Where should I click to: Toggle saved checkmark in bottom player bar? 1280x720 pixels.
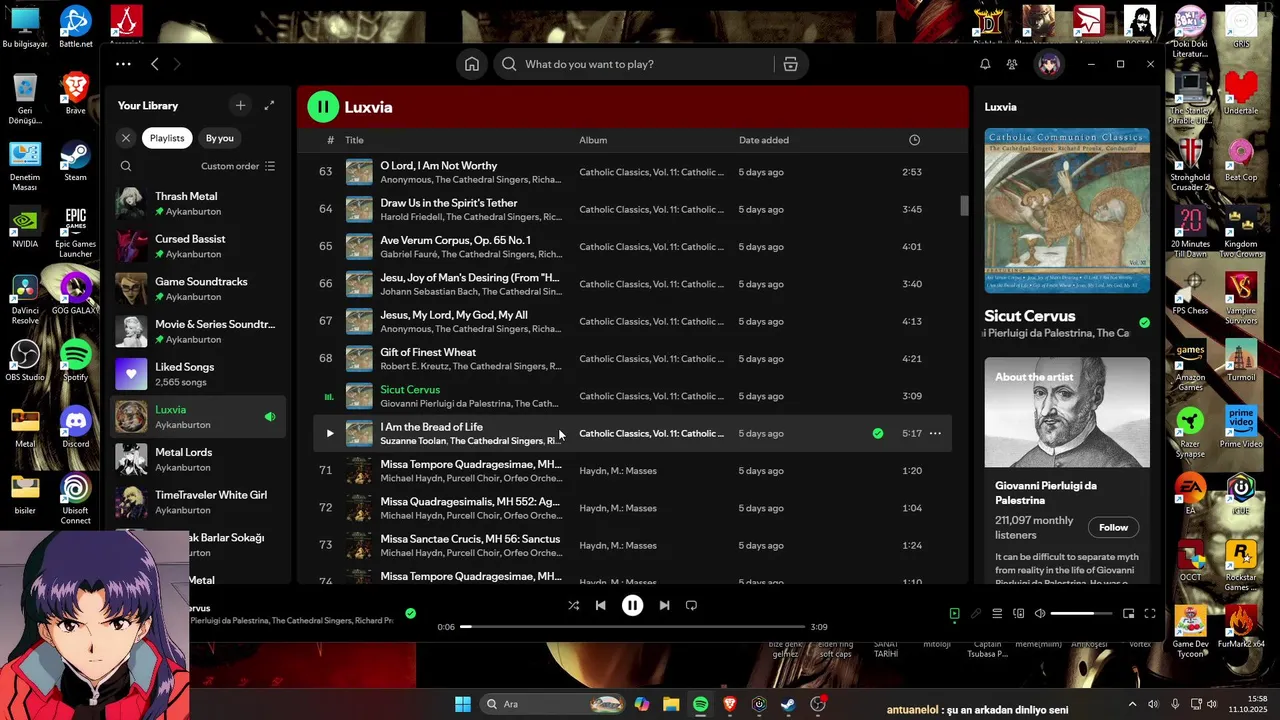click(x=410, y=613)
